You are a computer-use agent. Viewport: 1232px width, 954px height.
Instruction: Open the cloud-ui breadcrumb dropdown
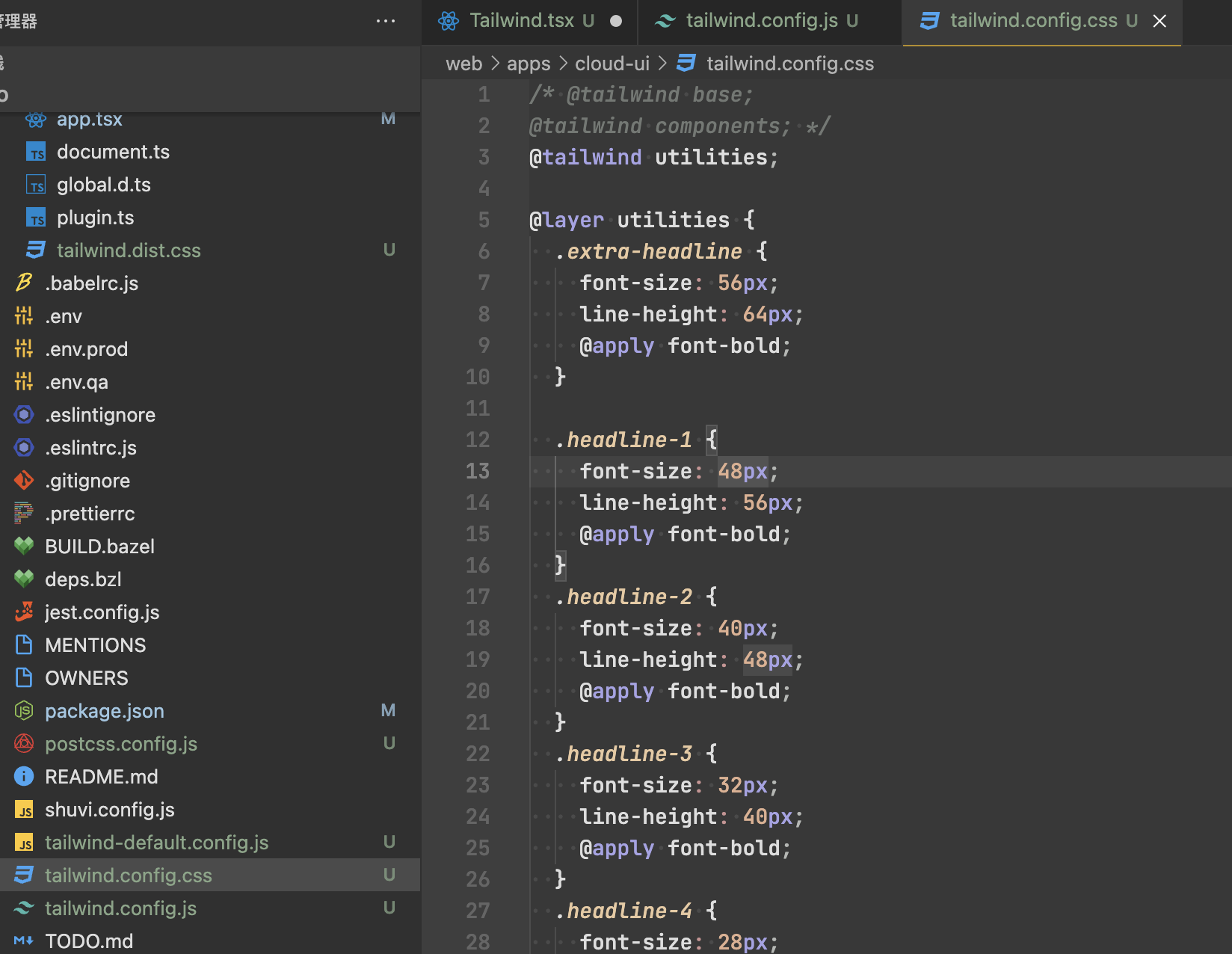612,63
